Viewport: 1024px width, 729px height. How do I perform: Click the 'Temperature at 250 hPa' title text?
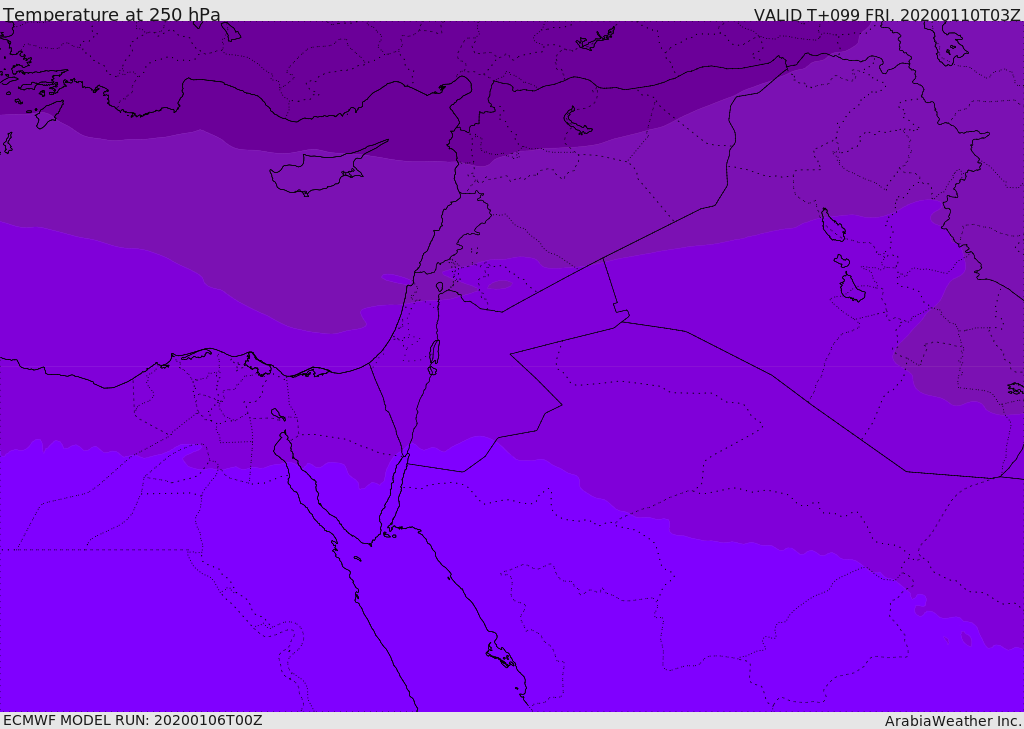tap(112, 14)
